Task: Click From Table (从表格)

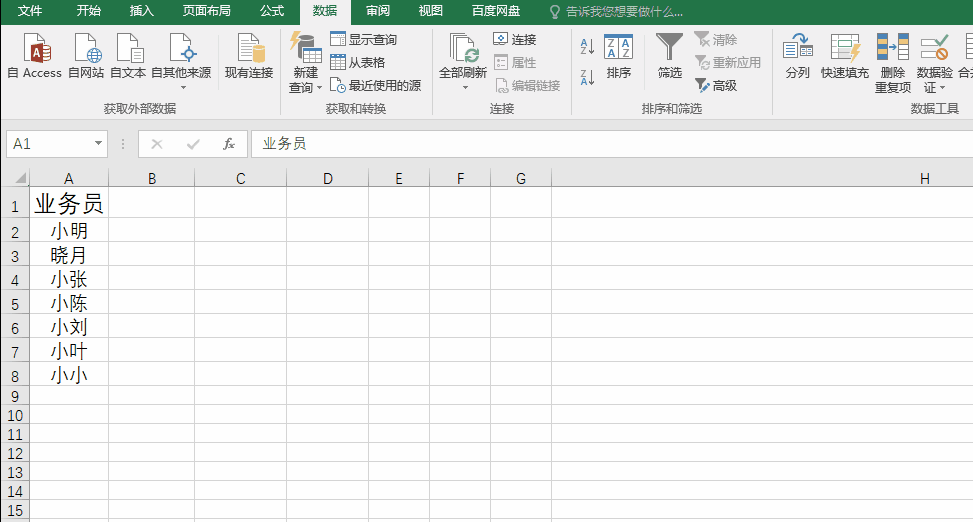Action: pyautogui.click(x=358, y=63)
